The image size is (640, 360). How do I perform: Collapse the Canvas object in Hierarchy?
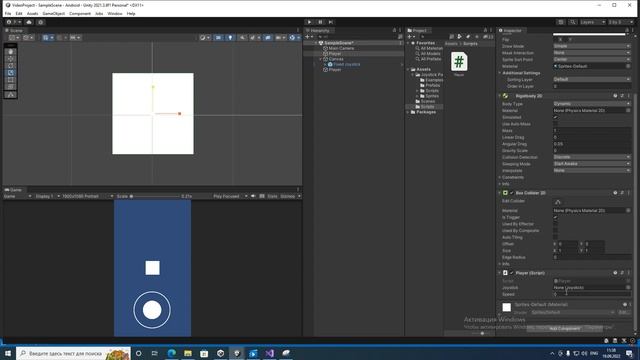point(320,59)
